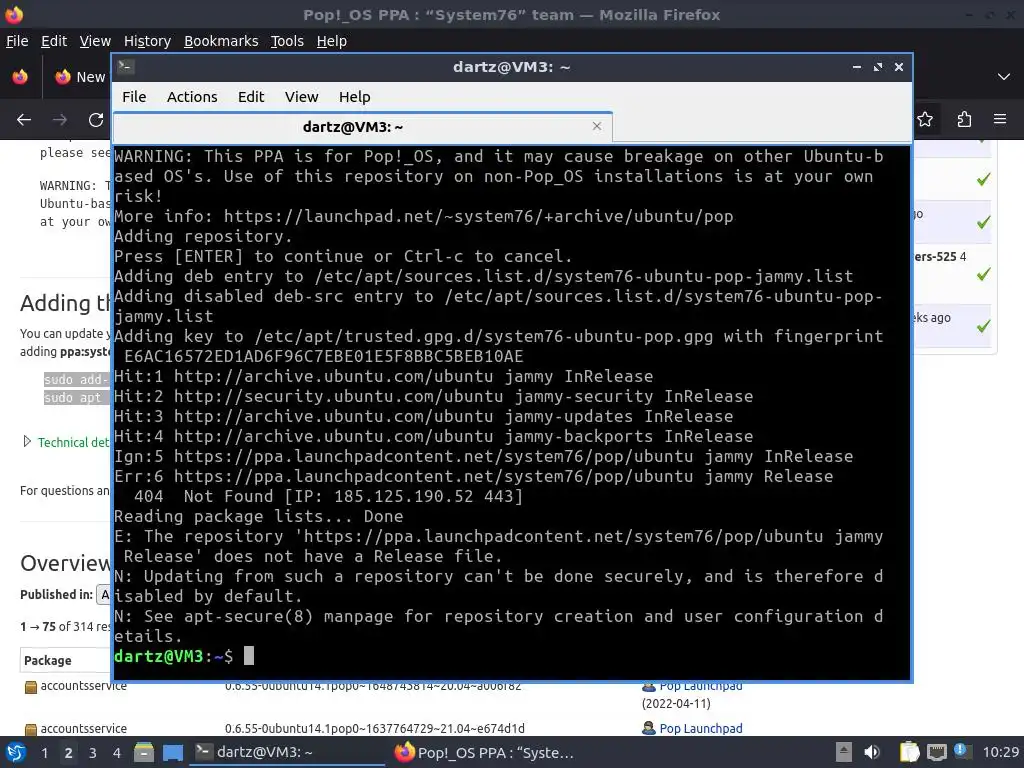Click the key fingerprint E6AC16572ED1AD6F96C7EBE01E5F8BBC5BEB10AE text
1024x768 pixels.
tap(324, 357)
